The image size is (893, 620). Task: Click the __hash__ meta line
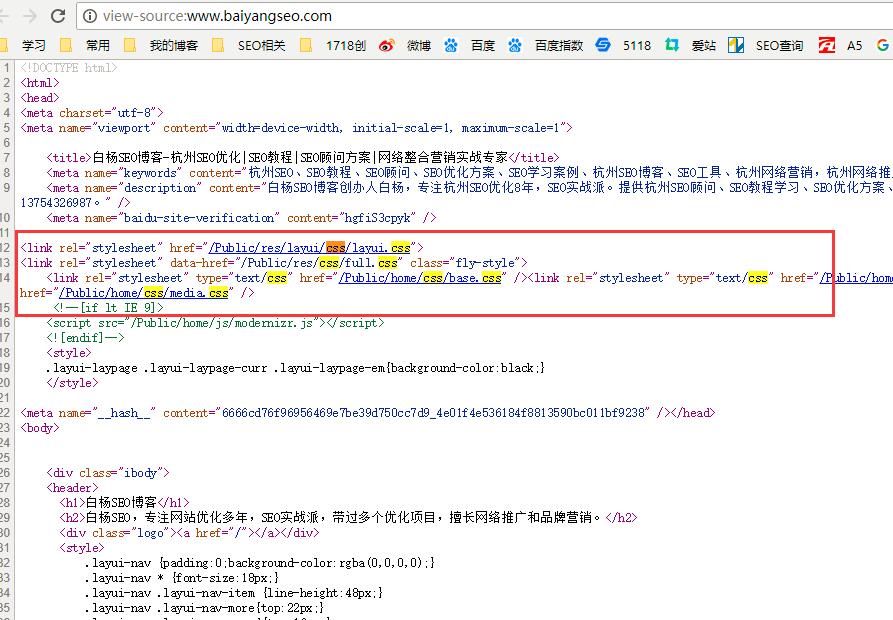(367, 413)
